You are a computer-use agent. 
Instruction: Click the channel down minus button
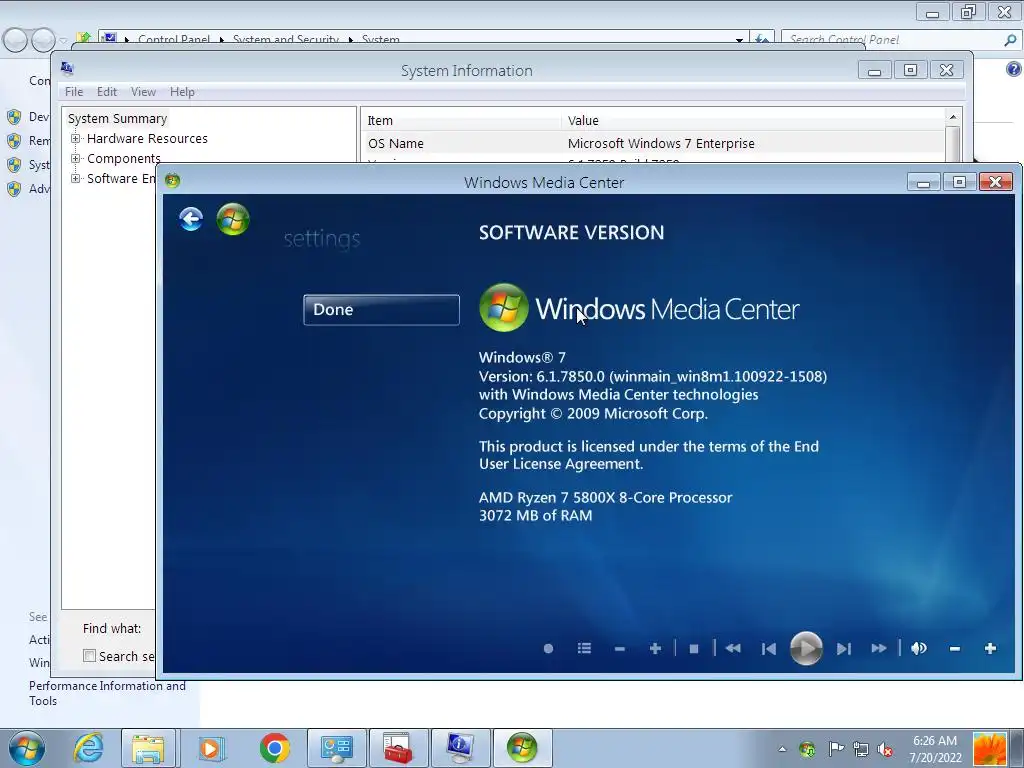coord(620,648)
